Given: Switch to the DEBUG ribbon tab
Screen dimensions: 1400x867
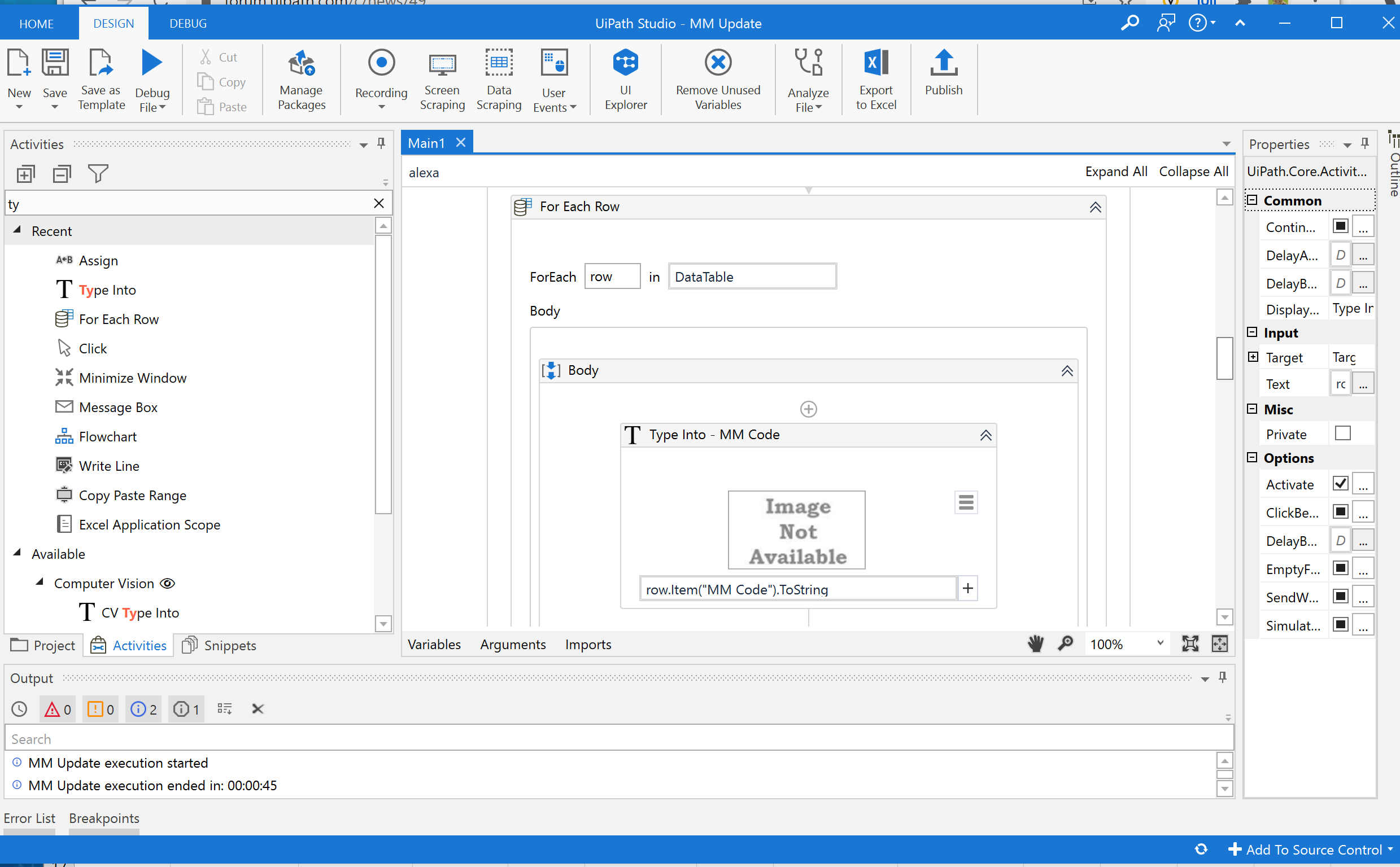Looking at the screenshot, I should click(187, 24).
